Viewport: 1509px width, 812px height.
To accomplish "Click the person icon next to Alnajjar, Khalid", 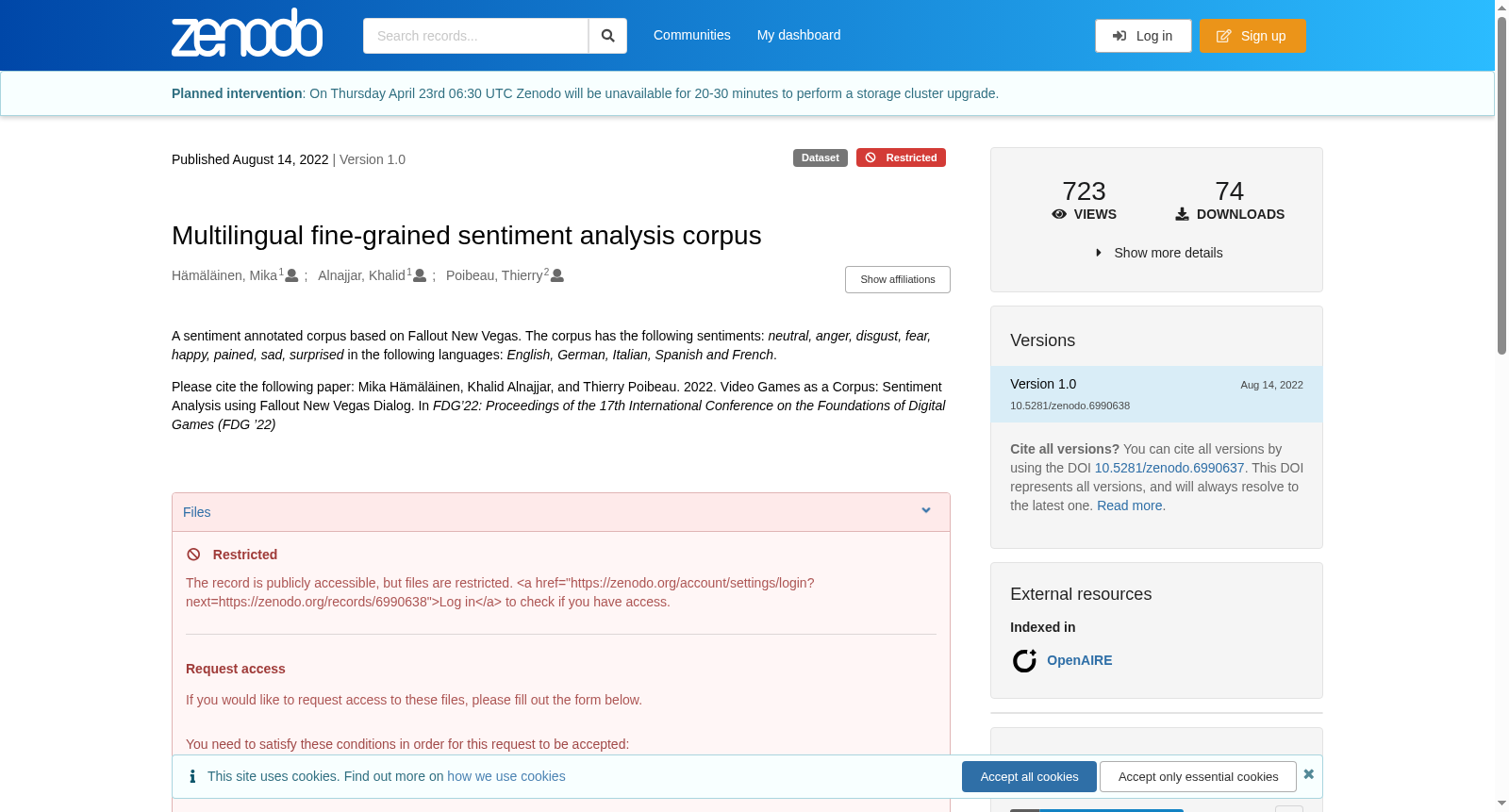I will [x=420, y=275].
